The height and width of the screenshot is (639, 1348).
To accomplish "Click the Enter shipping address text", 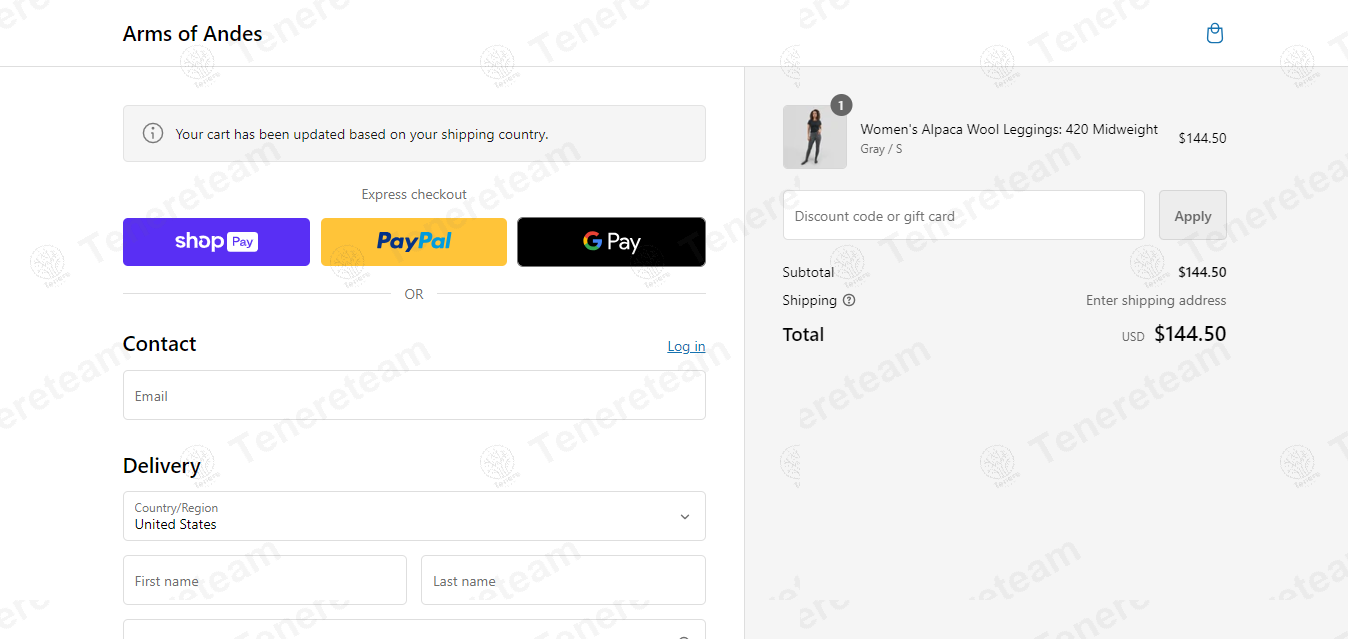I will 1156,300.
